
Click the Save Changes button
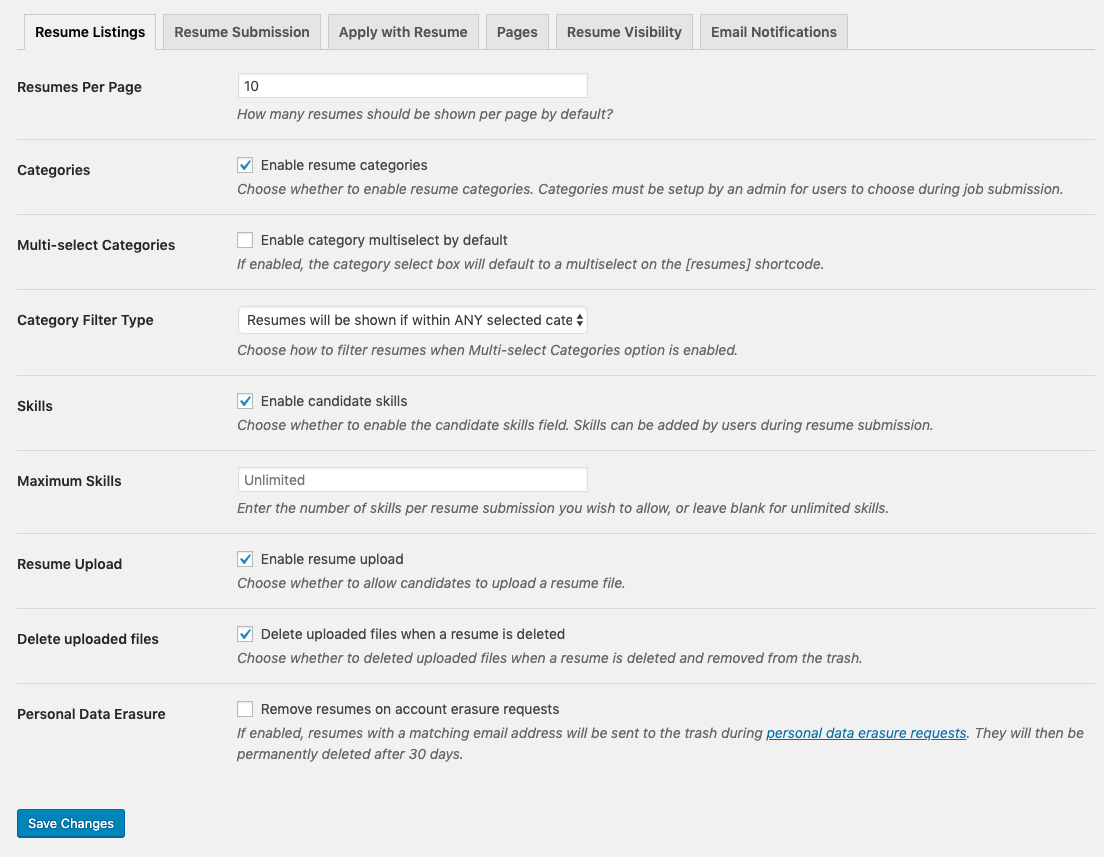71,823
